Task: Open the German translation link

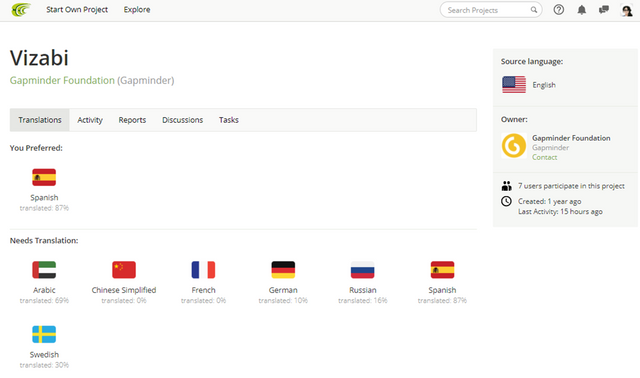Action: (x=283, y=290)
